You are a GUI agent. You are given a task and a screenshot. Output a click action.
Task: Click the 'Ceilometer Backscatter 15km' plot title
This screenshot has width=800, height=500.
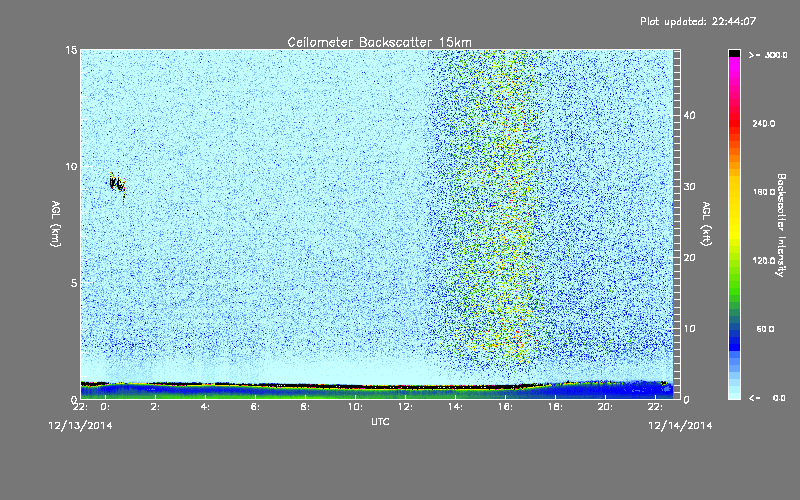coord(379,42)
